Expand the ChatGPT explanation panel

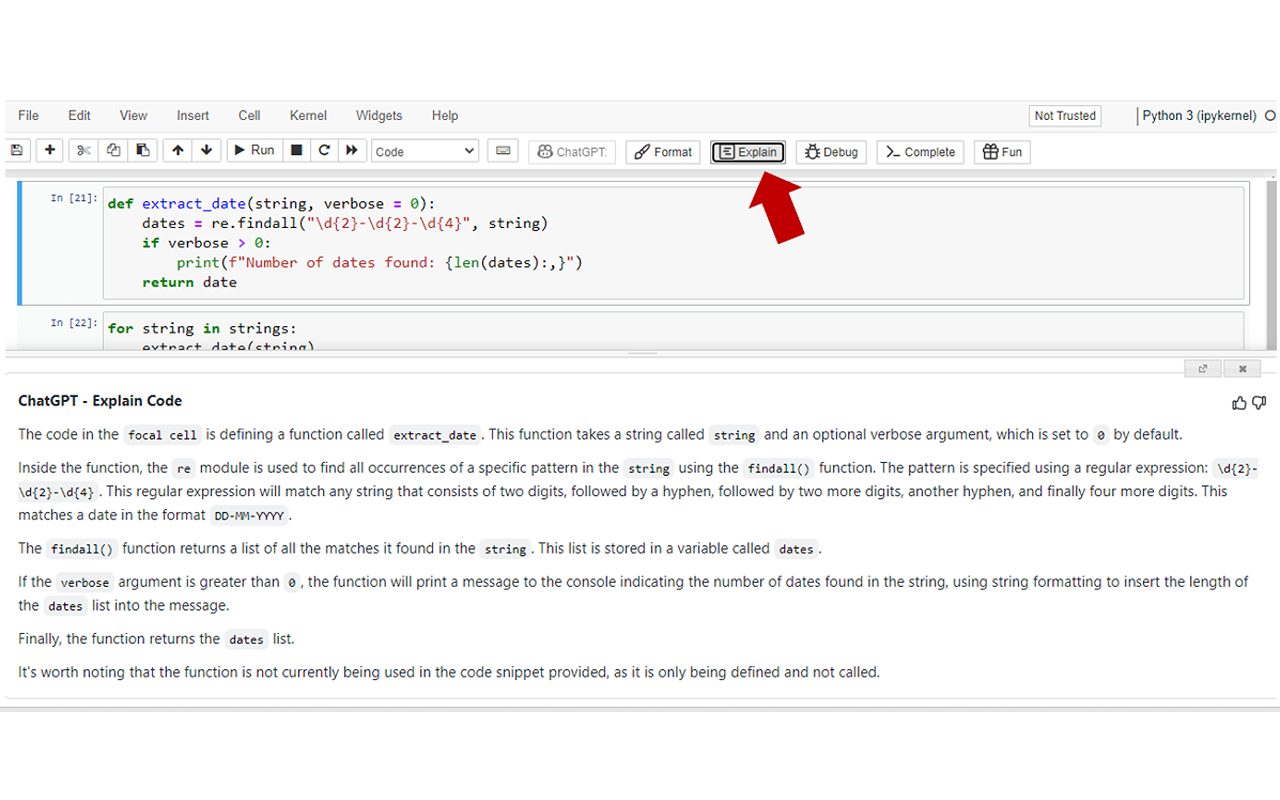pos(1202,368)
